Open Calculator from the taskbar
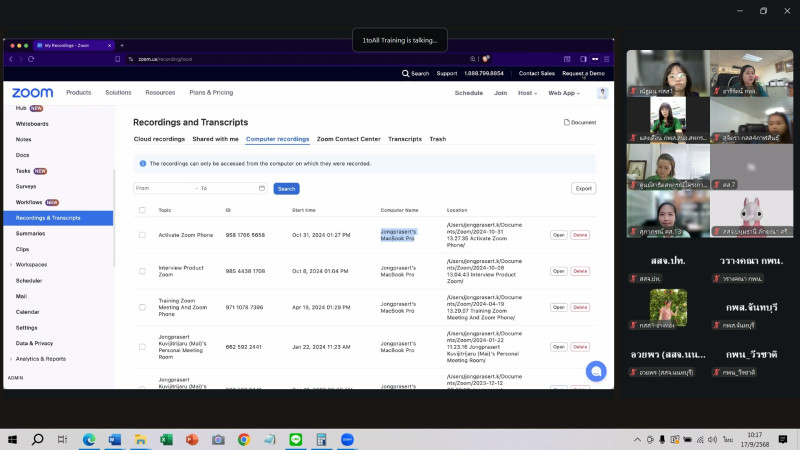 click(x=321, y=439)
